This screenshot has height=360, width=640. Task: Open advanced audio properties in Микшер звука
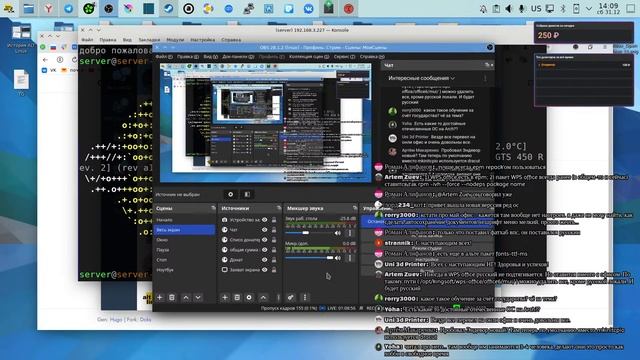[x=291, y=298]
